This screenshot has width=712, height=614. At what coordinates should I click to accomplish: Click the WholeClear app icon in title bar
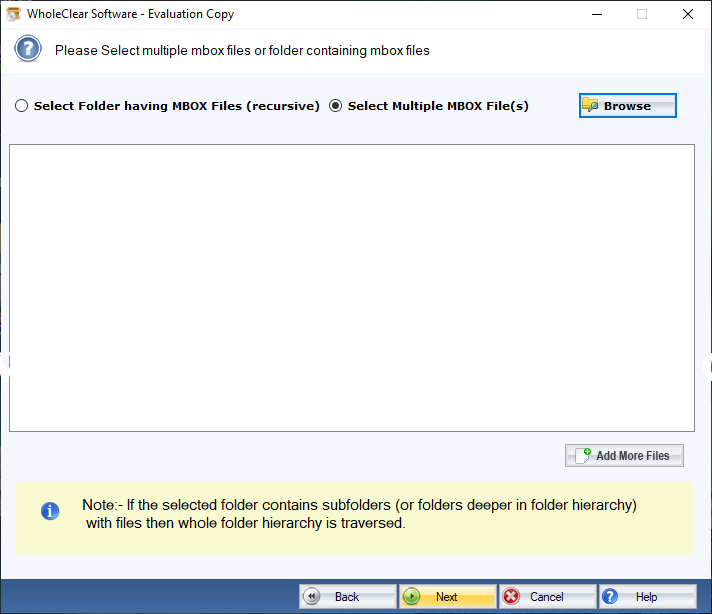(13, 14)
